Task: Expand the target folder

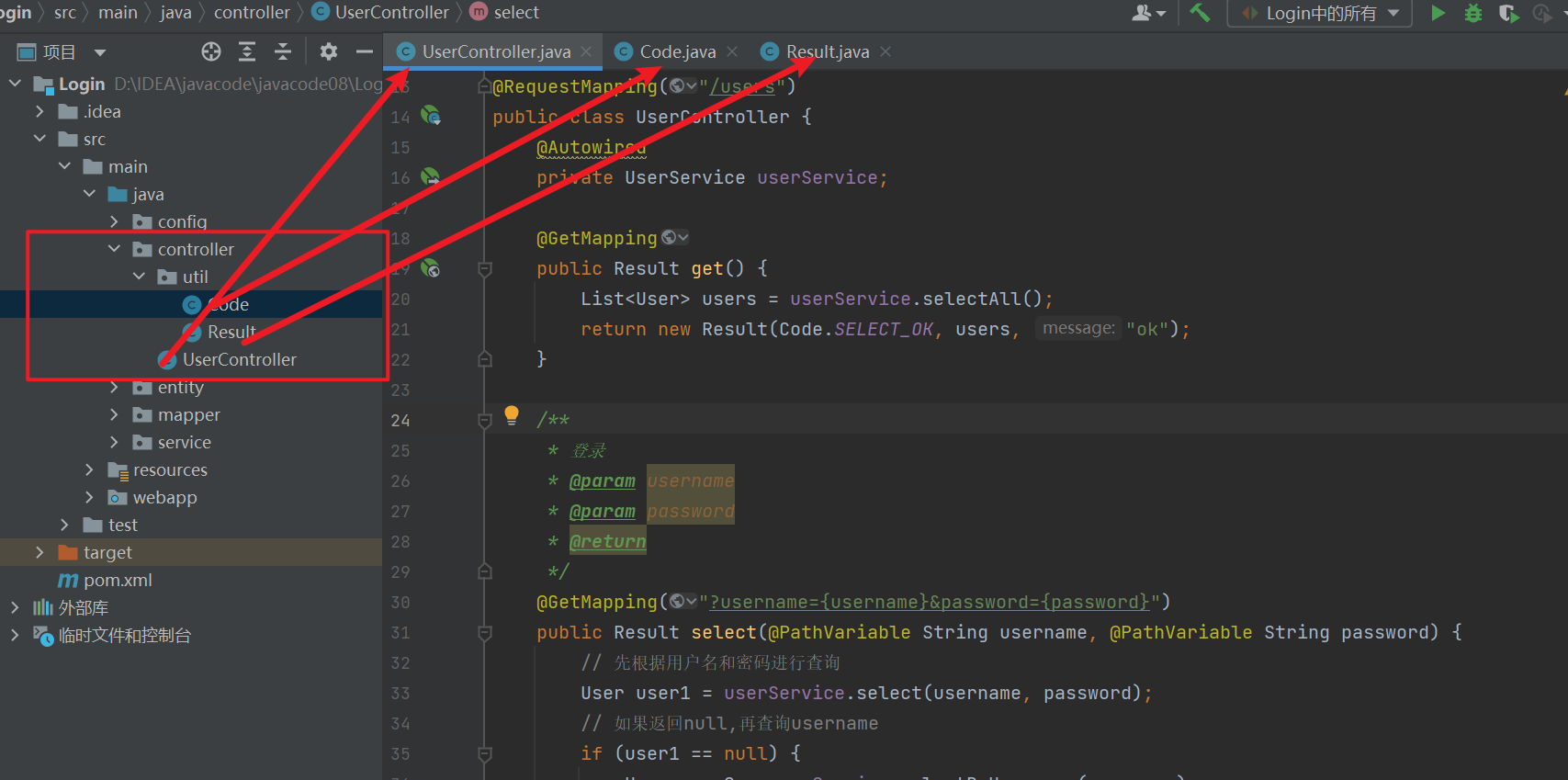Action: [39, 552]
